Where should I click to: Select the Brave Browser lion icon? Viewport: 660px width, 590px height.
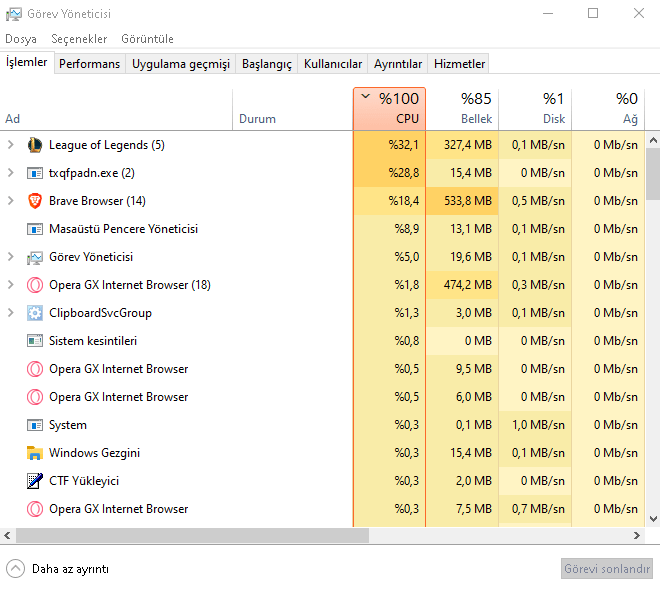35,201
